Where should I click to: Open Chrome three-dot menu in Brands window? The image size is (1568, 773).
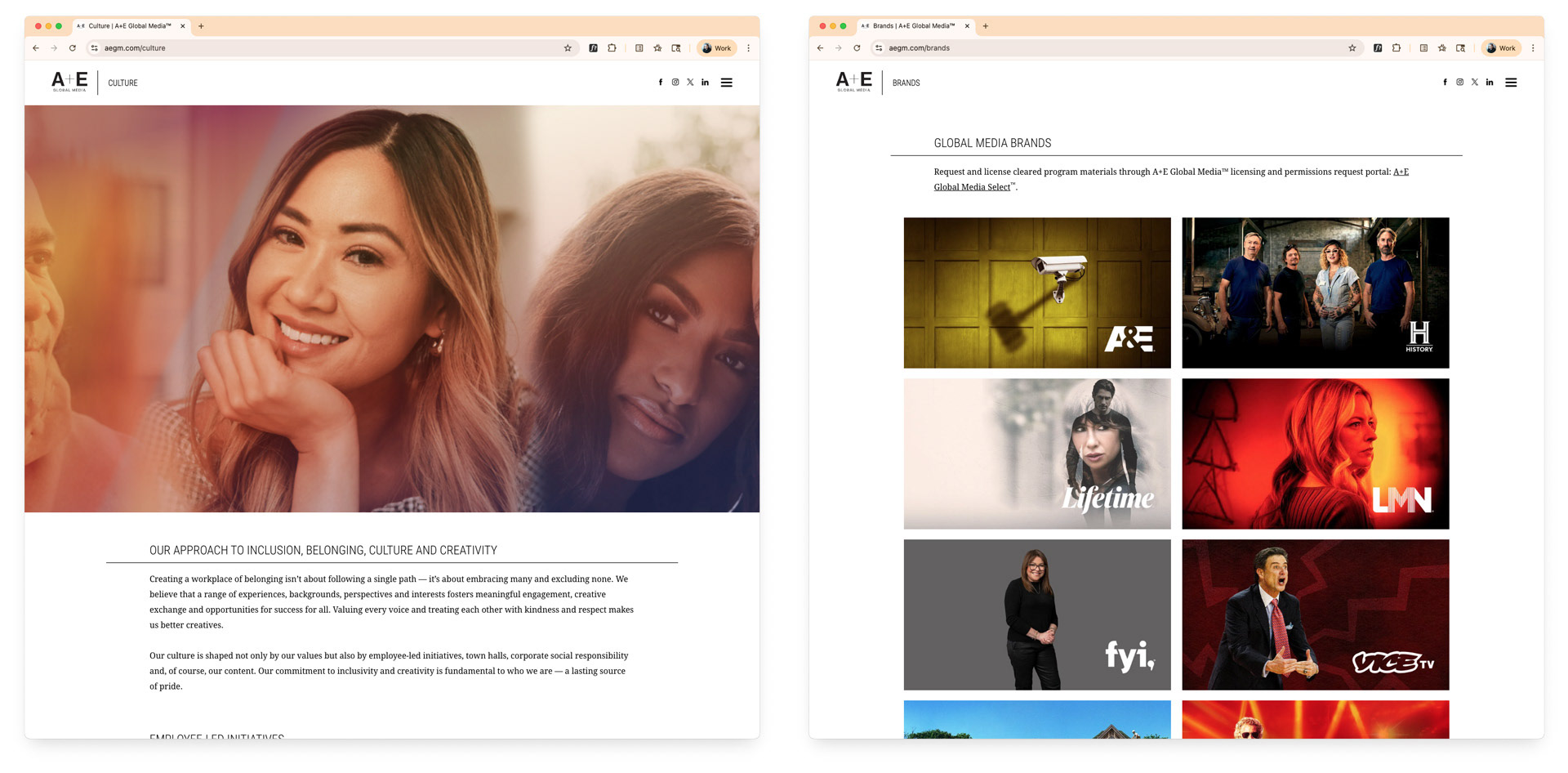[1533, 48]
